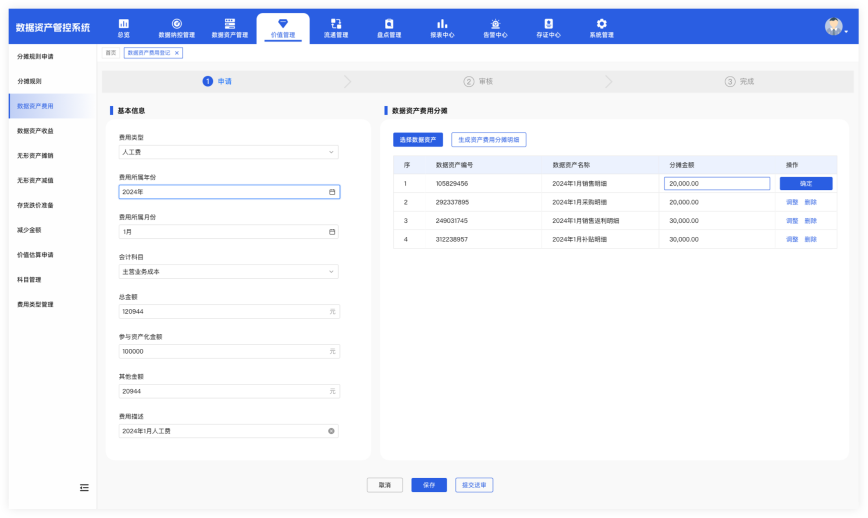Open the 费用所属年份 date picker
This screenshot has height=518, width=868.
pos(331,192)
